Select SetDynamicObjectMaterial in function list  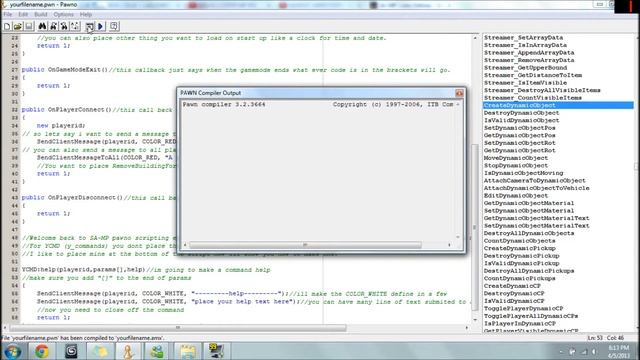tap(529, 211)
